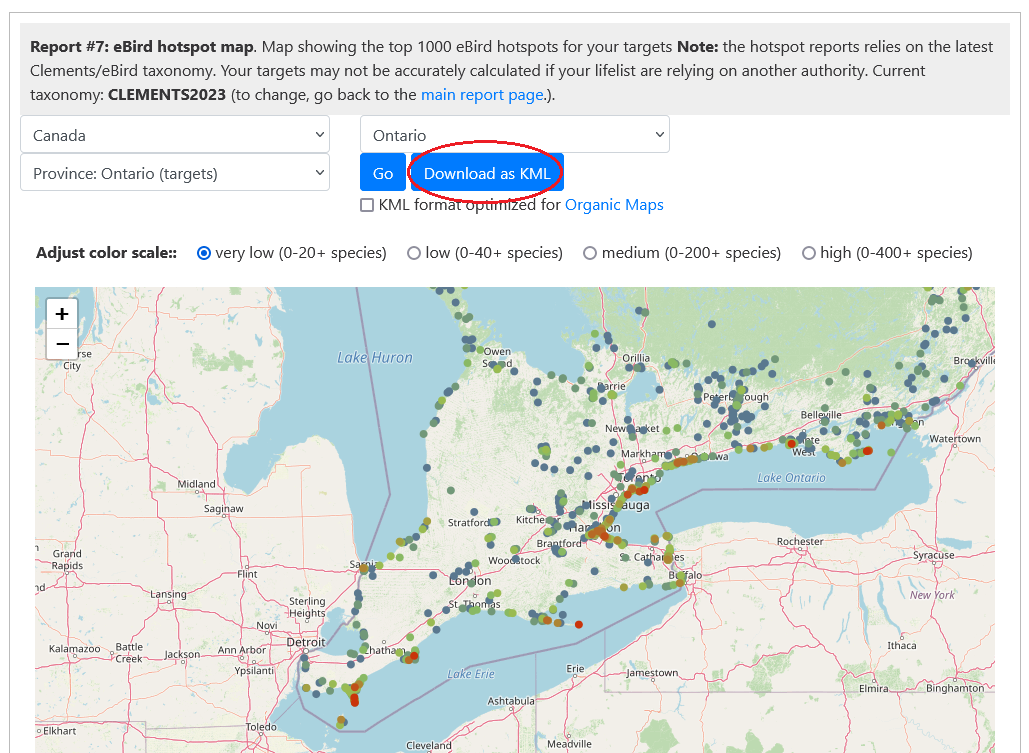Viewport: 1029px width, 753px height.
Task: Open the Canada country dropdown
Action: (175, 135)
